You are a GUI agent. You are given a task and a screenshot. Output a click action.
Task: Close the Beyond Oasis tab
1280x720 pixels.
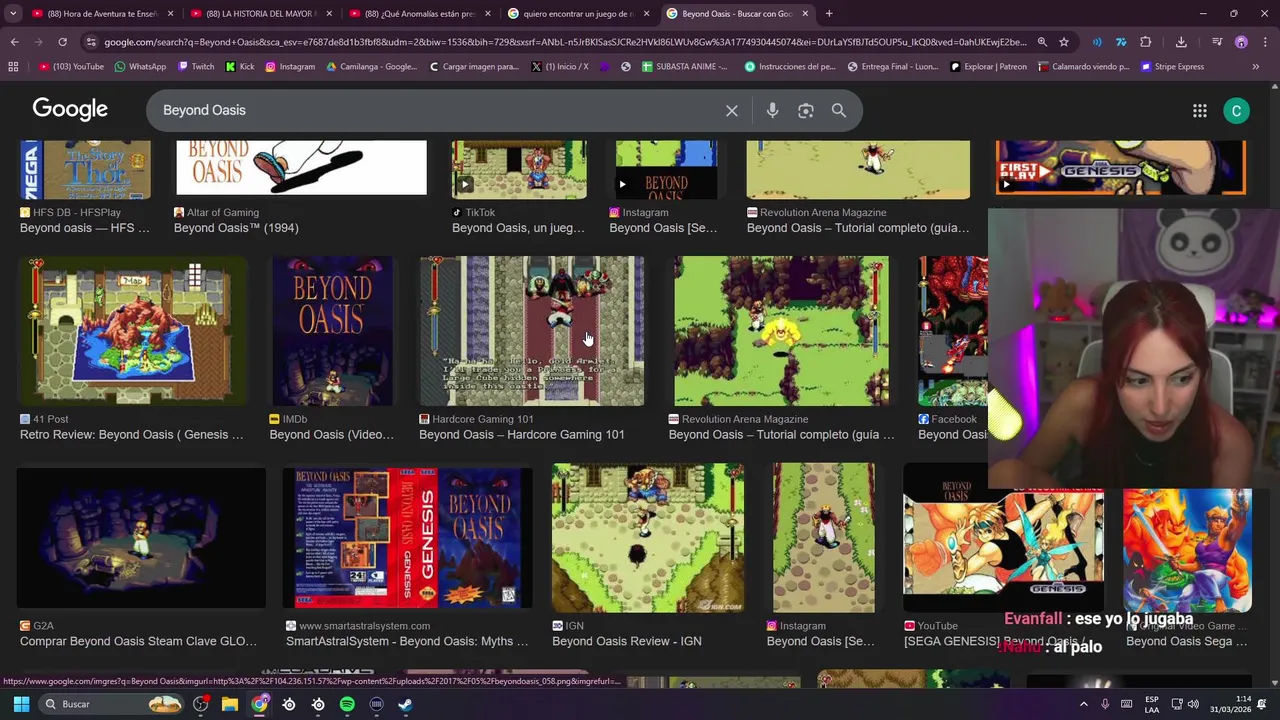pos(805,14)
